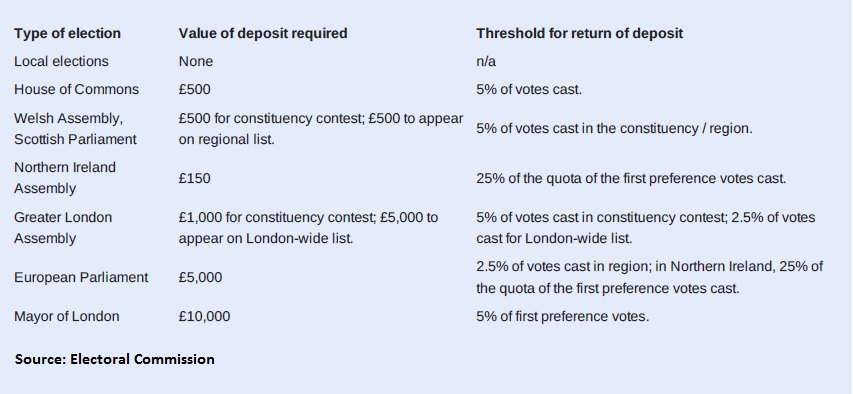Screen dimensions: 853x394
Task: Select the '25% of the quota' threshold cell
Action: pyautogui.click(x=632, y=178)
